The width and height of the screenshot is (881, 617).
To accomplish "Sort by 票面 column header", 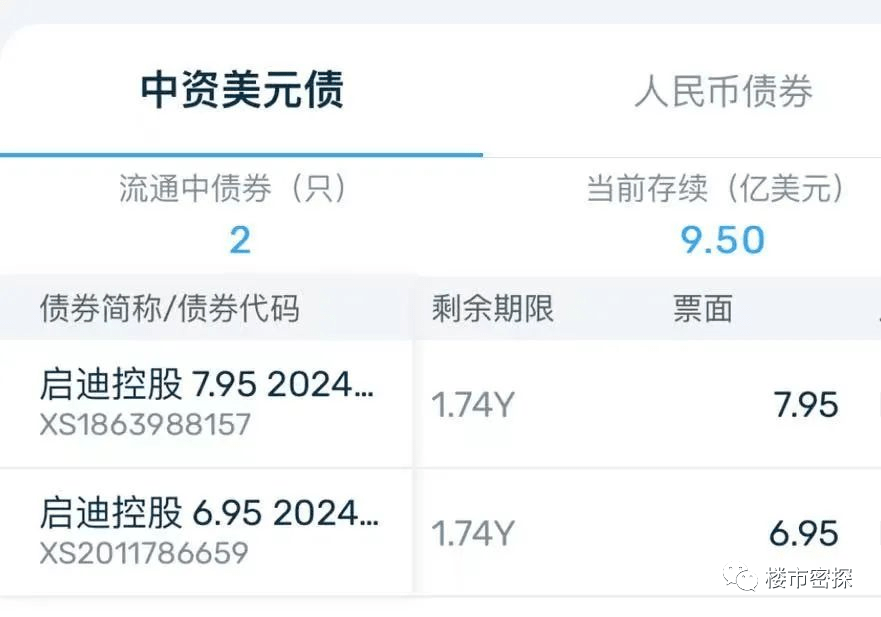I will pos(702,309).
